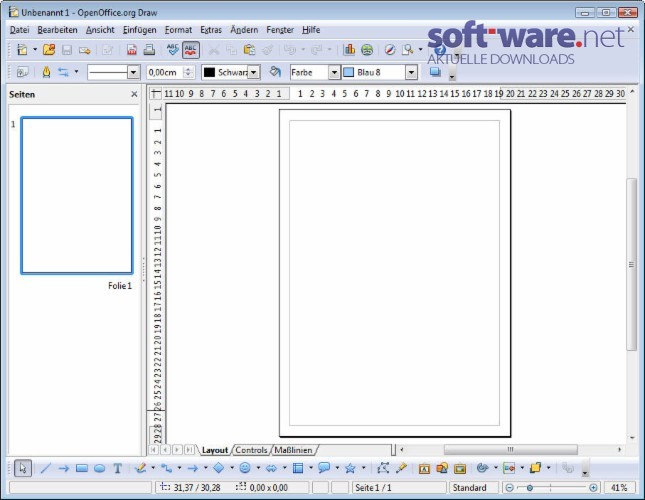This screenshot has height=500, width=645.
Task: Click the Blau 8 fill color swatch
Action: point(349,72)
